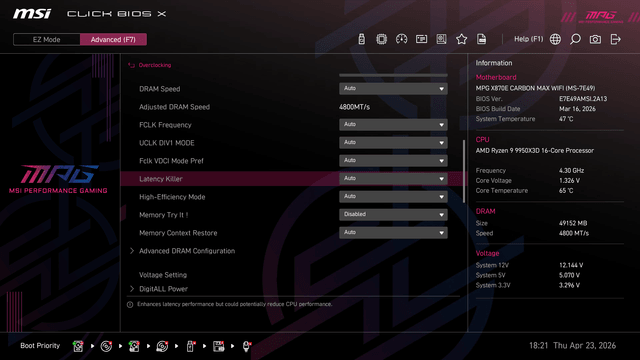Select the Latency Killer row label
The height and width of the screenshot is (360, 640).
tap(161, 179)
